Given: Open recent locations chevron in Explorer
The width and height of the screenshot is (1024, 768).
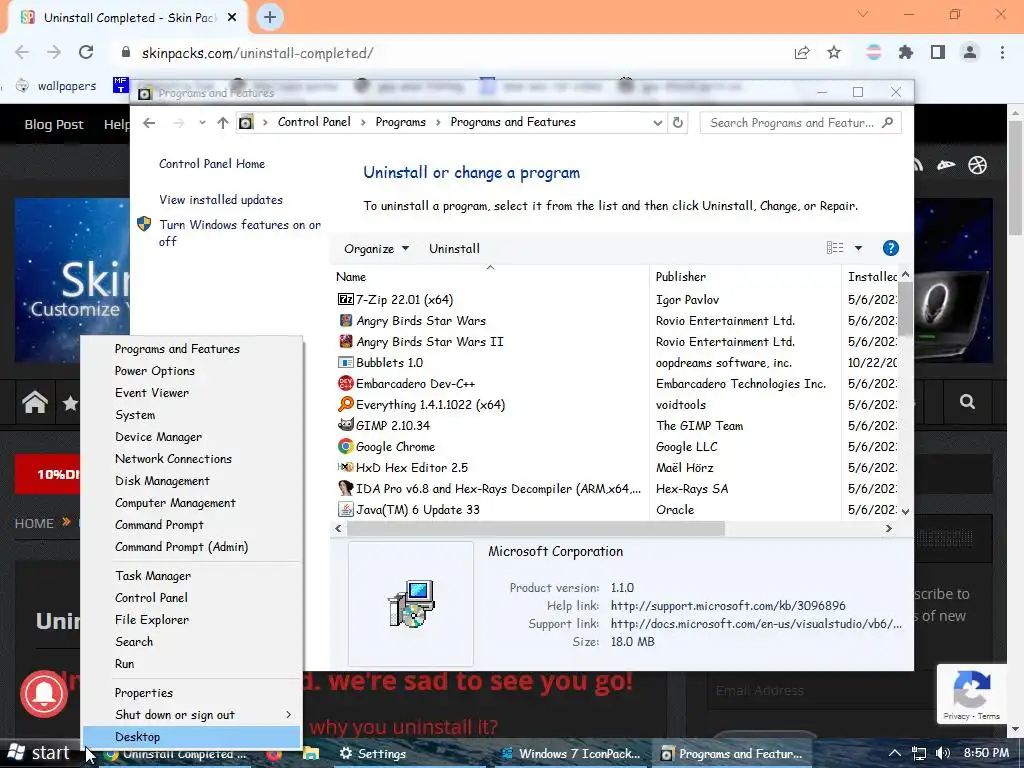Looking at the screenshot, I should (x=202, y=123).
